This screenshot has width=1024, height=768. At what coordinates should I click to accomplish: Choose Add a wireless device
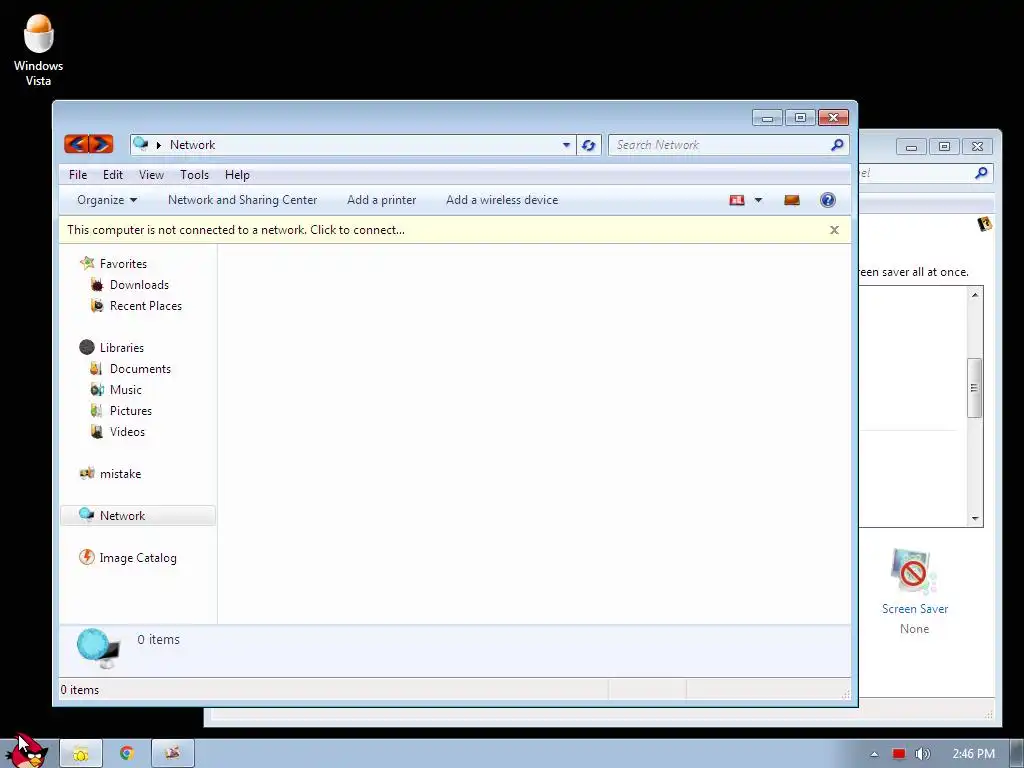click(x=502, y=200)
